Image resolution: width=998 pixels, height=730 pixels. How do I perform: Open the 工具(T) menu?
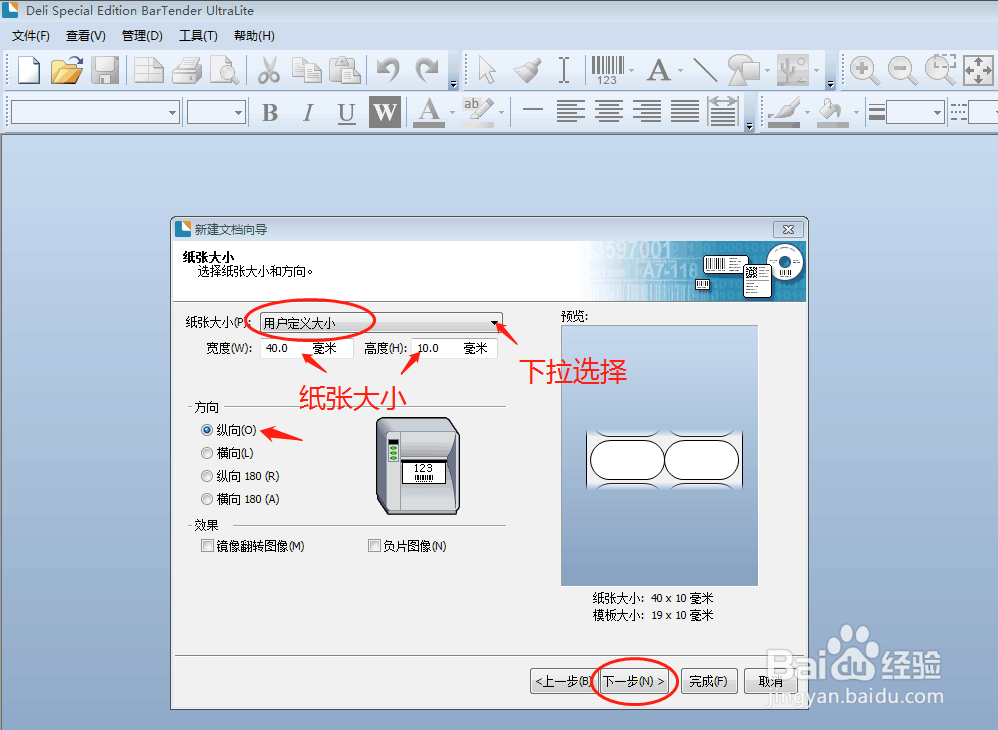[x=198, y=36]
